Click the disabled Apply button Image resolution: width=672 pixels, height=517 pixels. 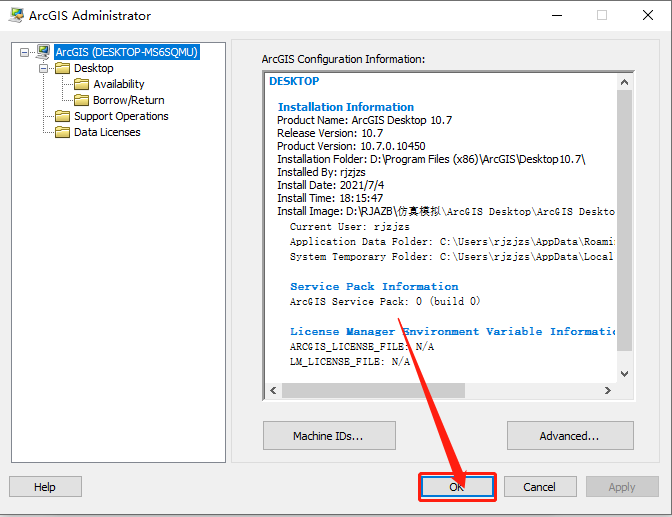(622, 487)
